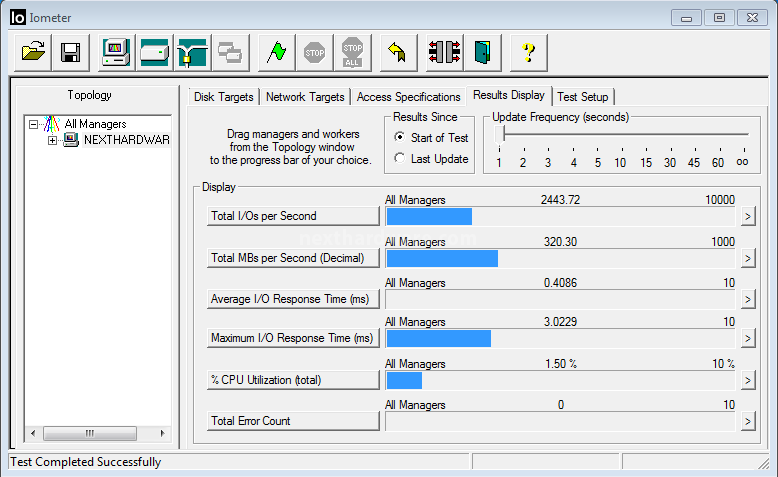Select All Managers in topology tree
The image size is (778, 477).
(x=95, y=124)
